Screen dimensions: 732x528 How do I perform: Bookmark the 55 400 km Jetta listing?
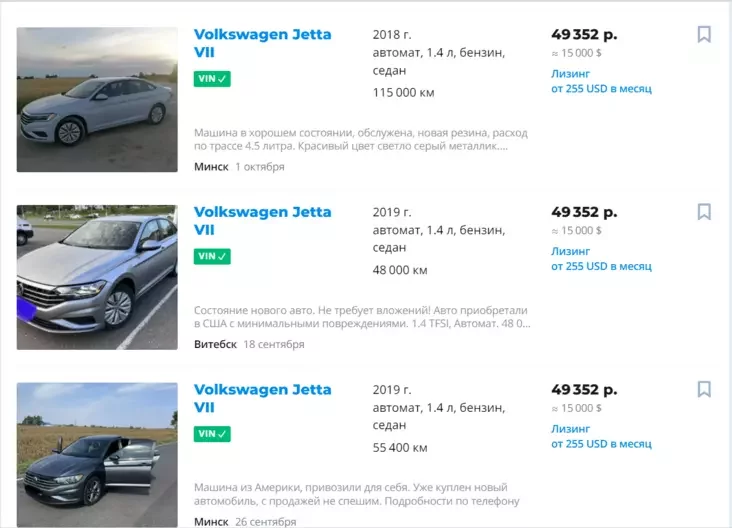click(703, 389)
